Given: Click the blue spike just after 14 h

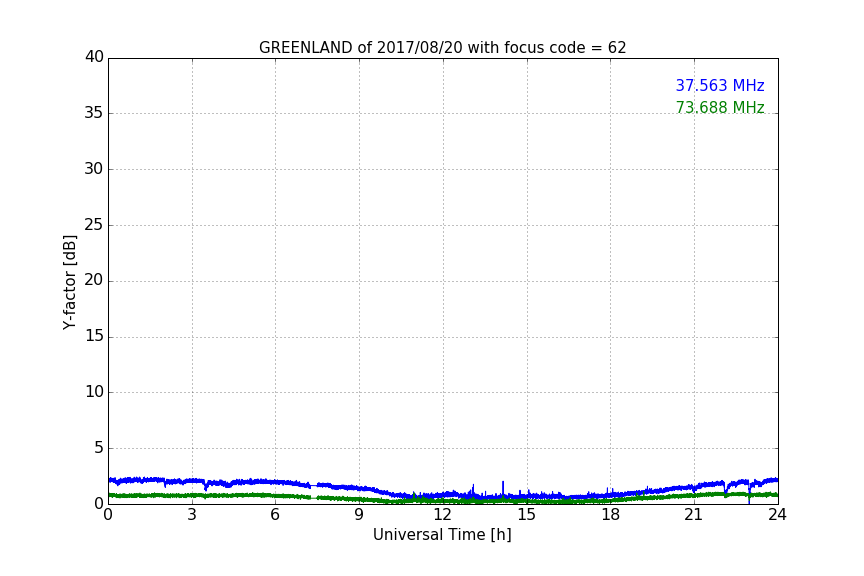Looking at the screenshot, I should click(x=503, y=488).
